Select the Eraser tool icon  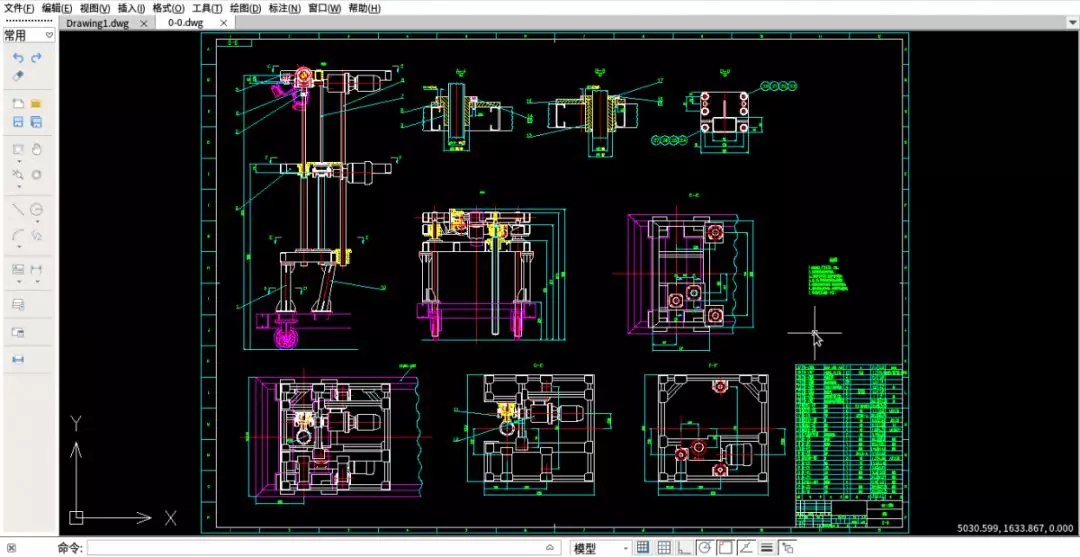(19, 76)
